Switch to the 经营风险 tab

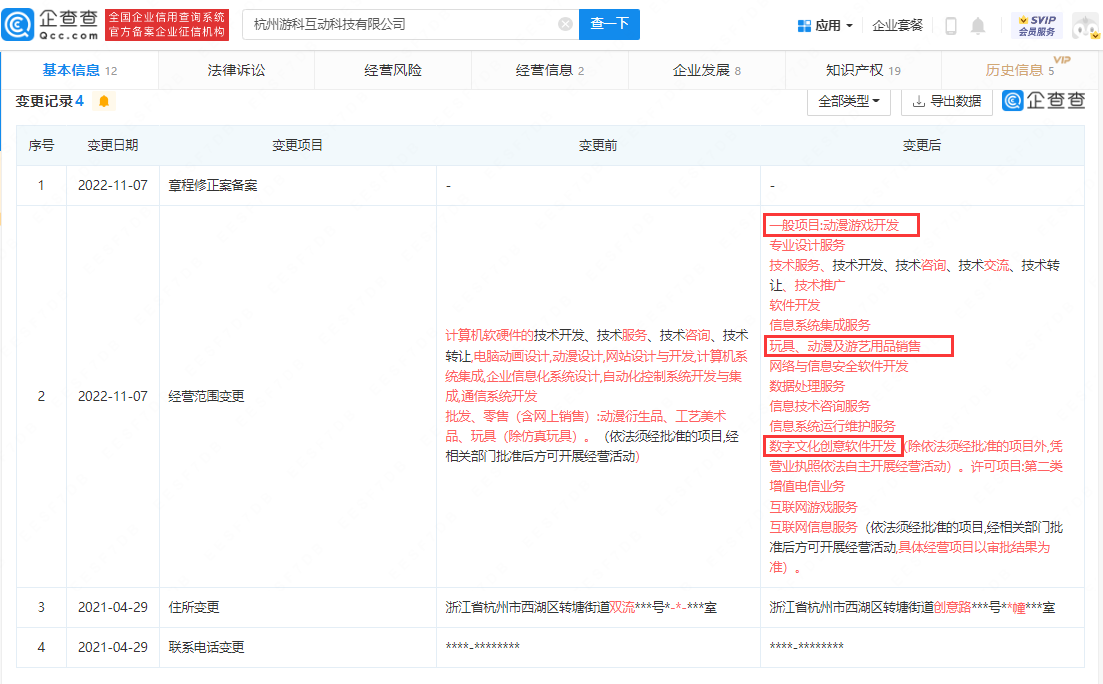[393, 70]
